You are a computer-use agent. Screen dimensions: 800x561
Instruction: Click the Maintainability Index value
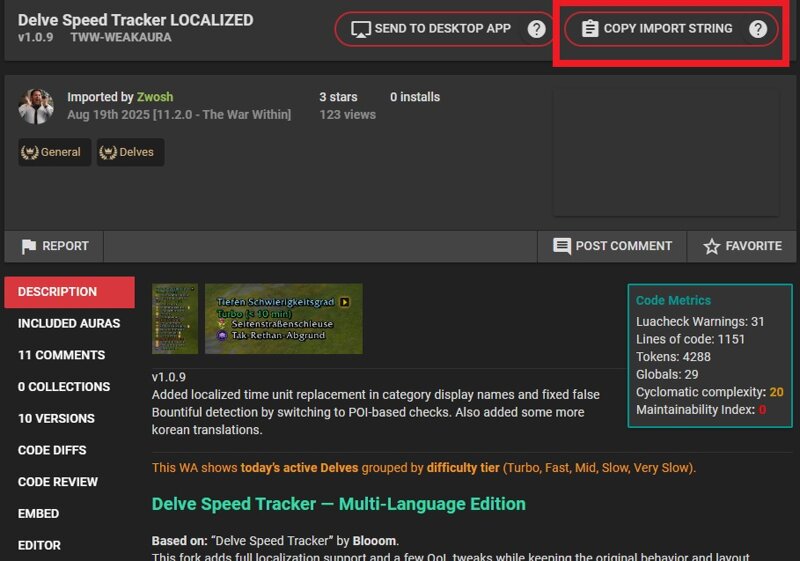coord(762,410)
